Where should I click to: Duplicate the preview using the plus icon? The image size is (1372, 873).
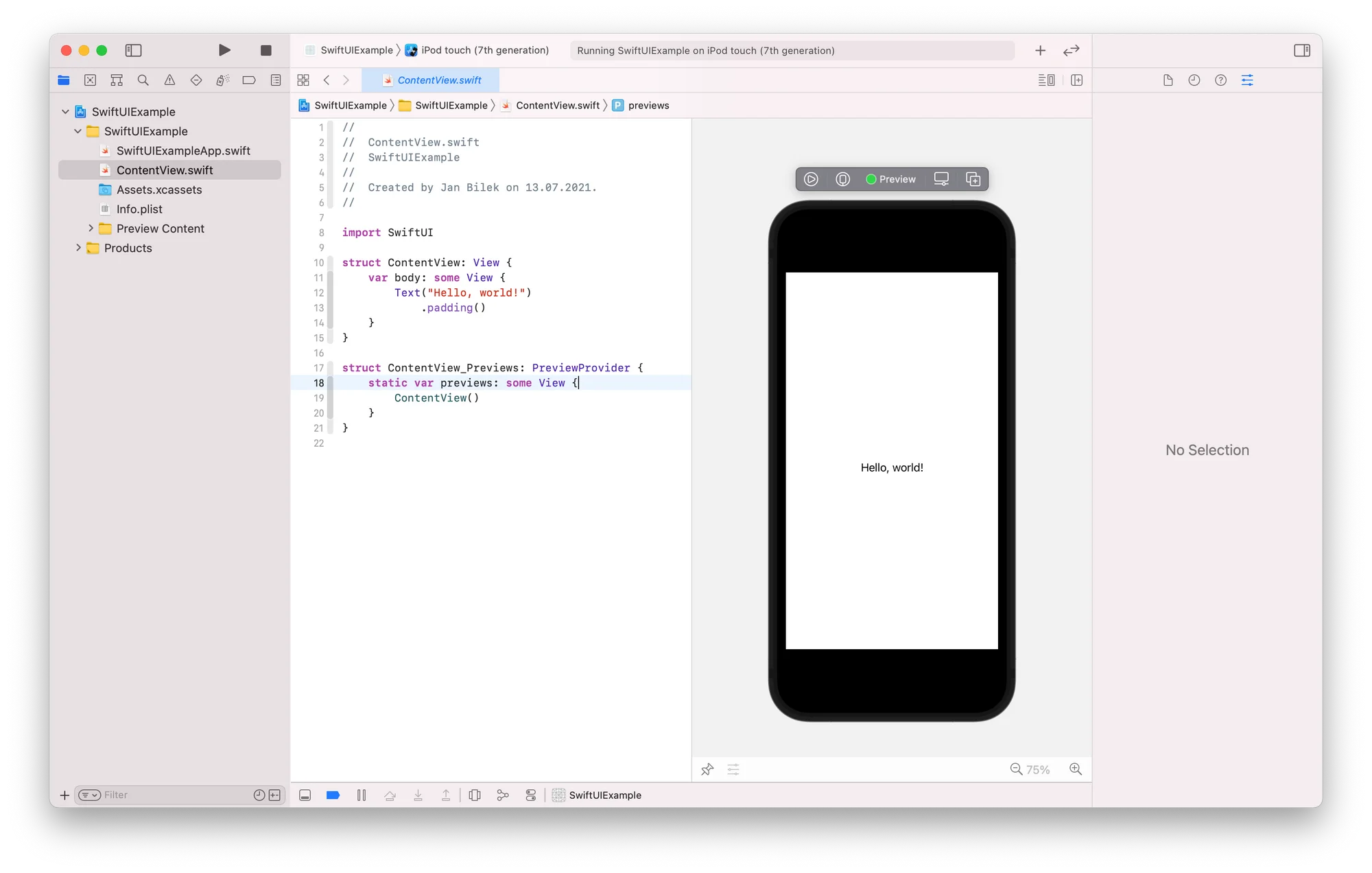[x=973, y=179]
